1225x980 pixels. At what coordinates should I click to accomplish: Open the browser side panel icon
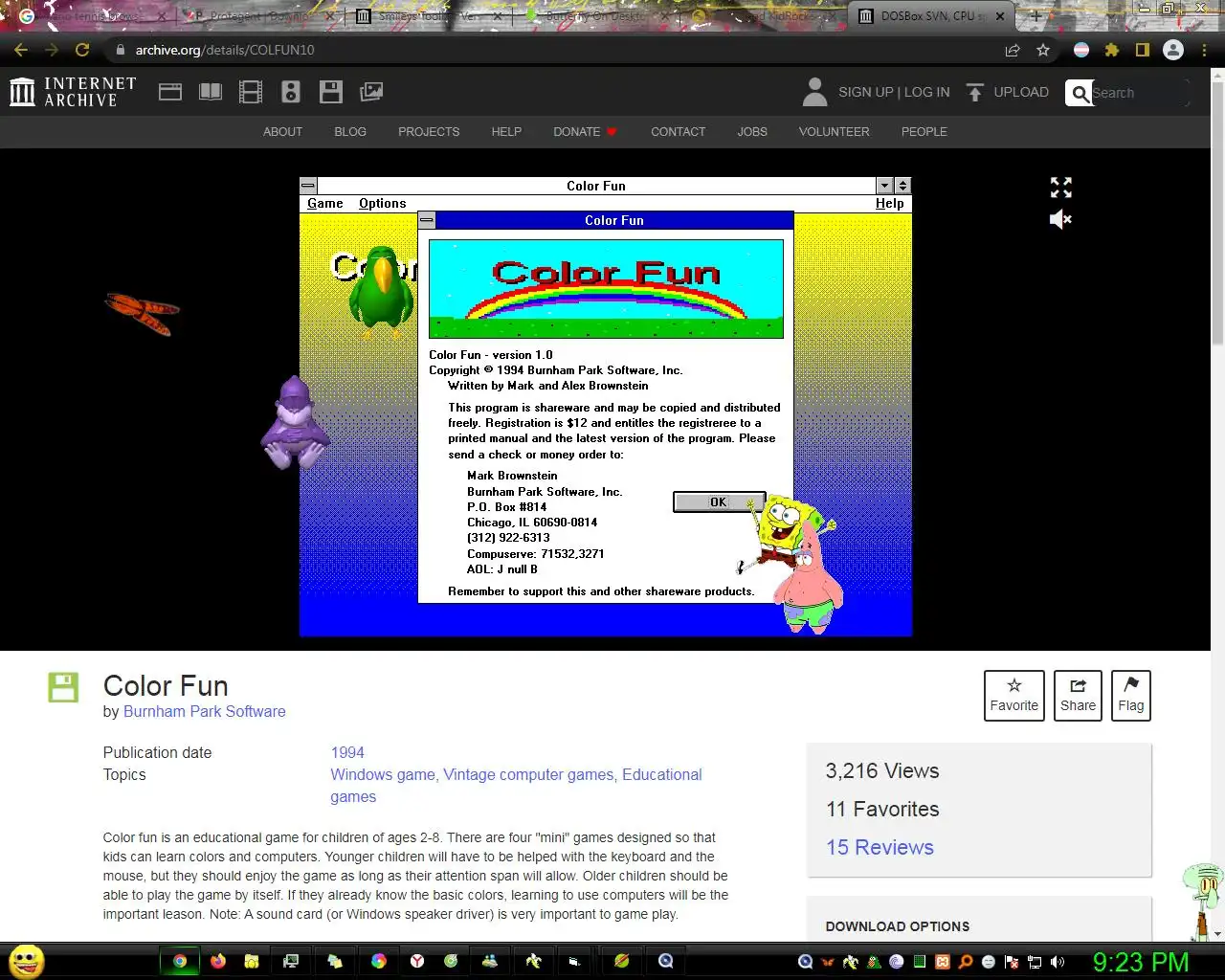(1142, 50)
